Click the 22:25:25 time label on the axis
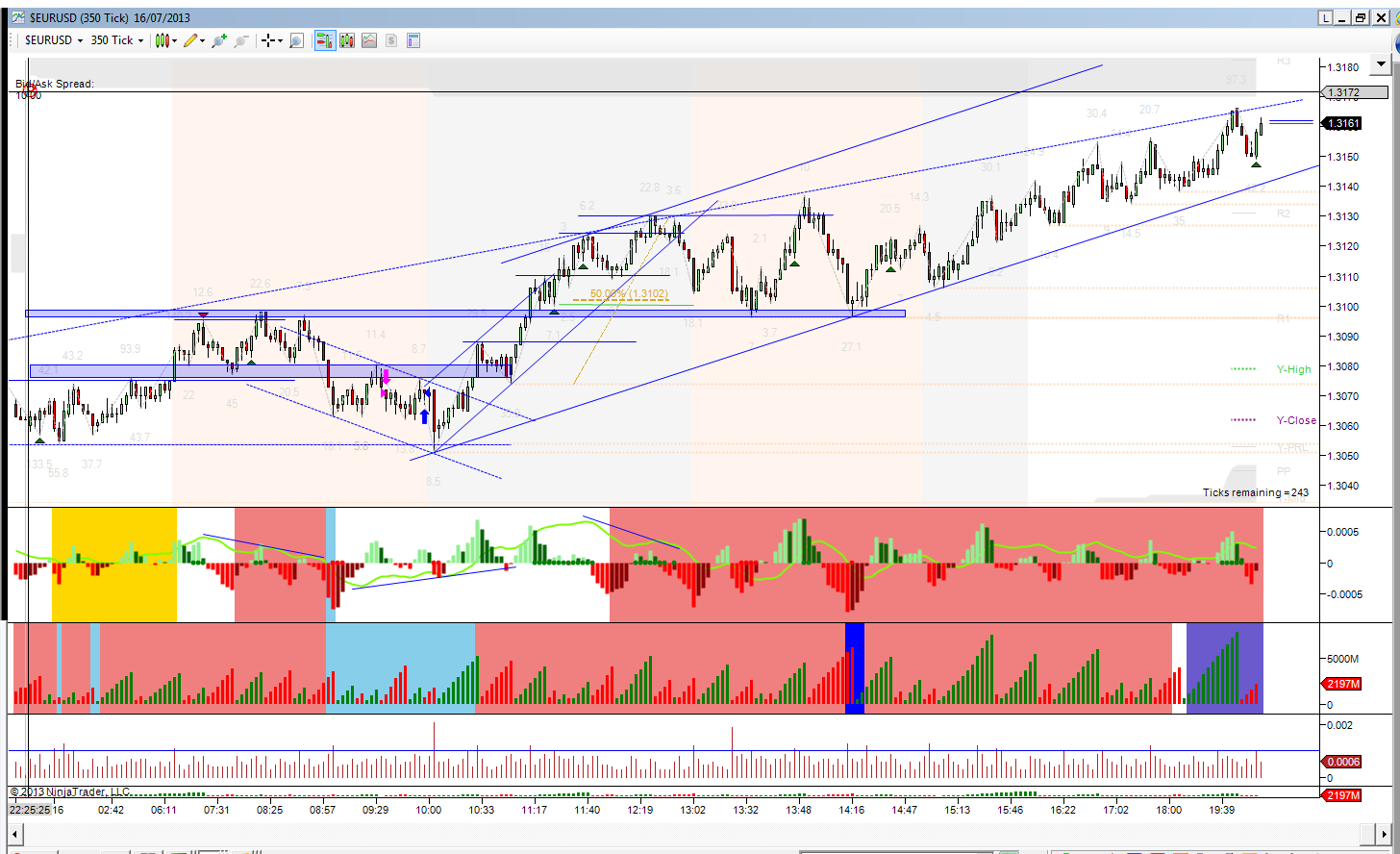 [x=29, y=810]
